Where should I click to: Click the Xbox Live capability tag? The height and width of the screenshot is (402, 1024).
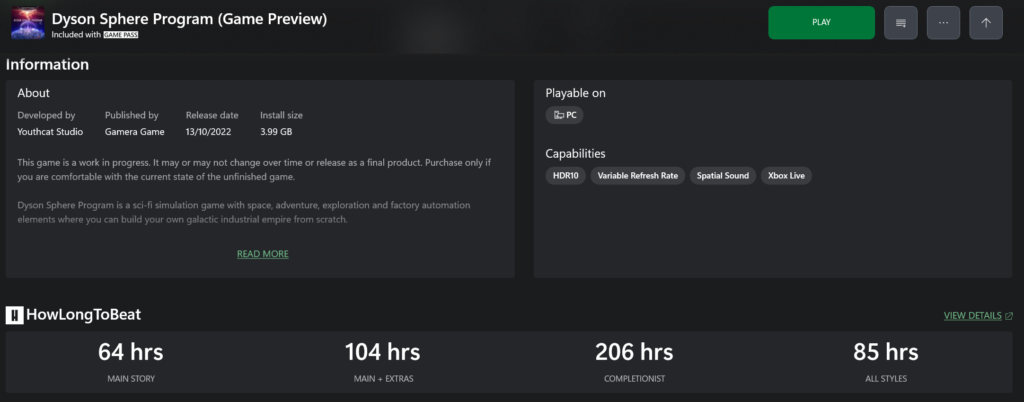[x=786, y=176]
